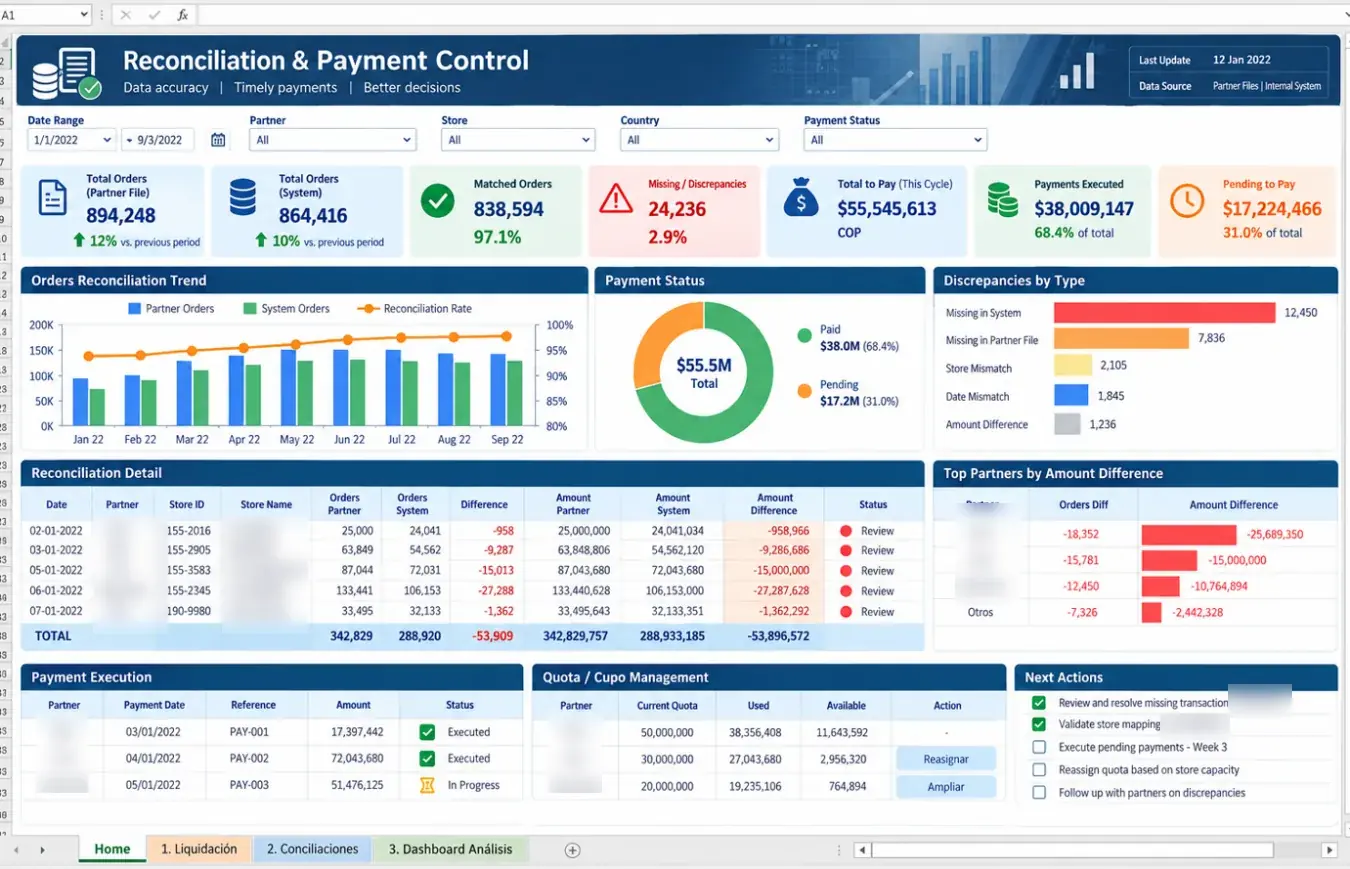This screenshot has height=869, width=1350.
Task: Click the Total to Pay money bag icon
Action: (801, 199)
